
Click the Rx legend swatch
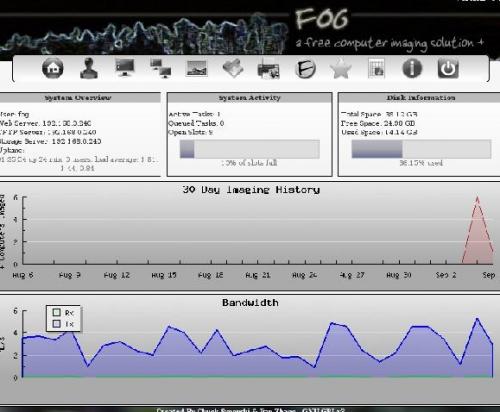click(56, 312)
